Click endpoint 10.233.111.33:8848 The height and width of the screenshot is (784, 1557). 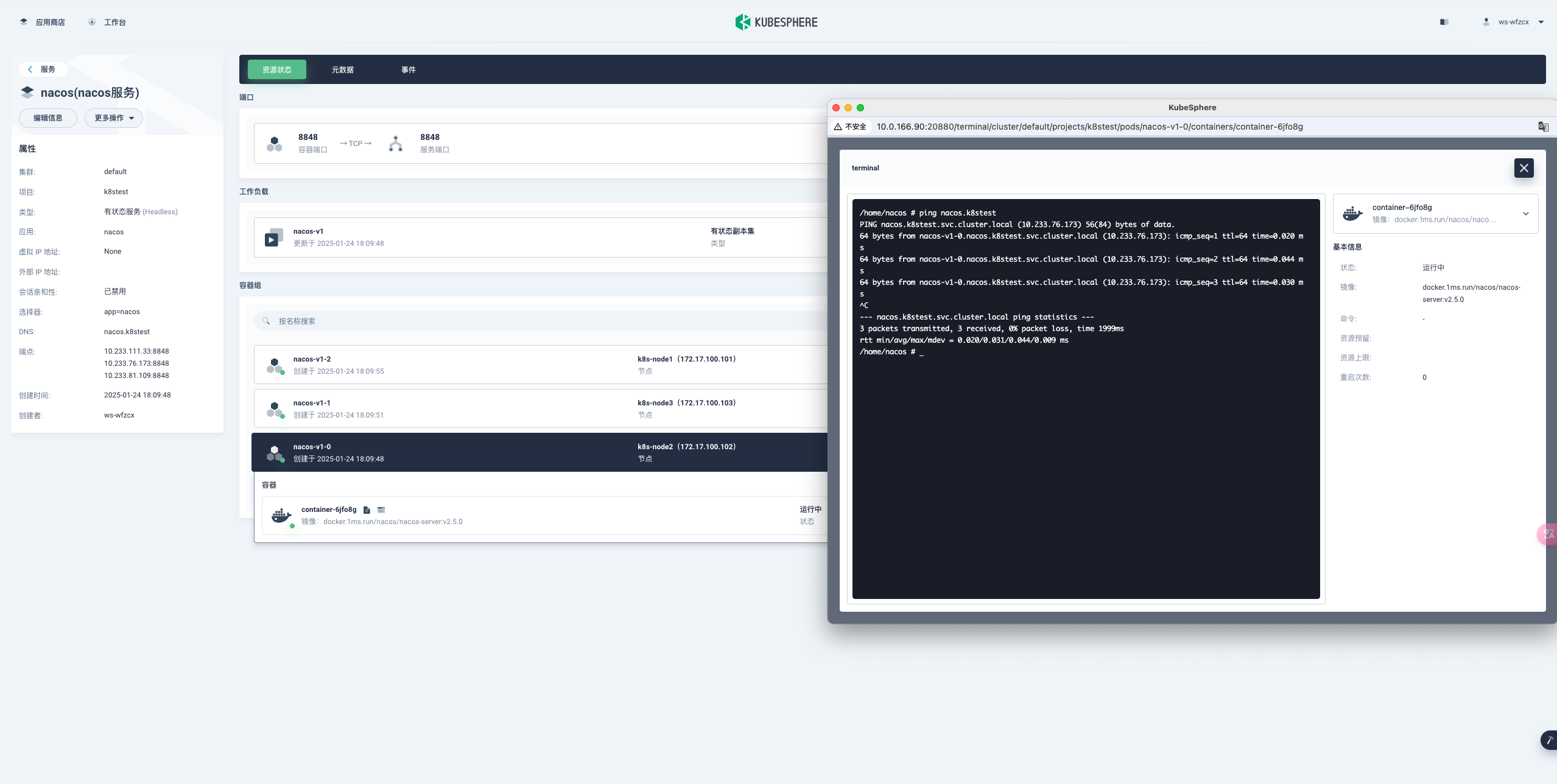136,351
